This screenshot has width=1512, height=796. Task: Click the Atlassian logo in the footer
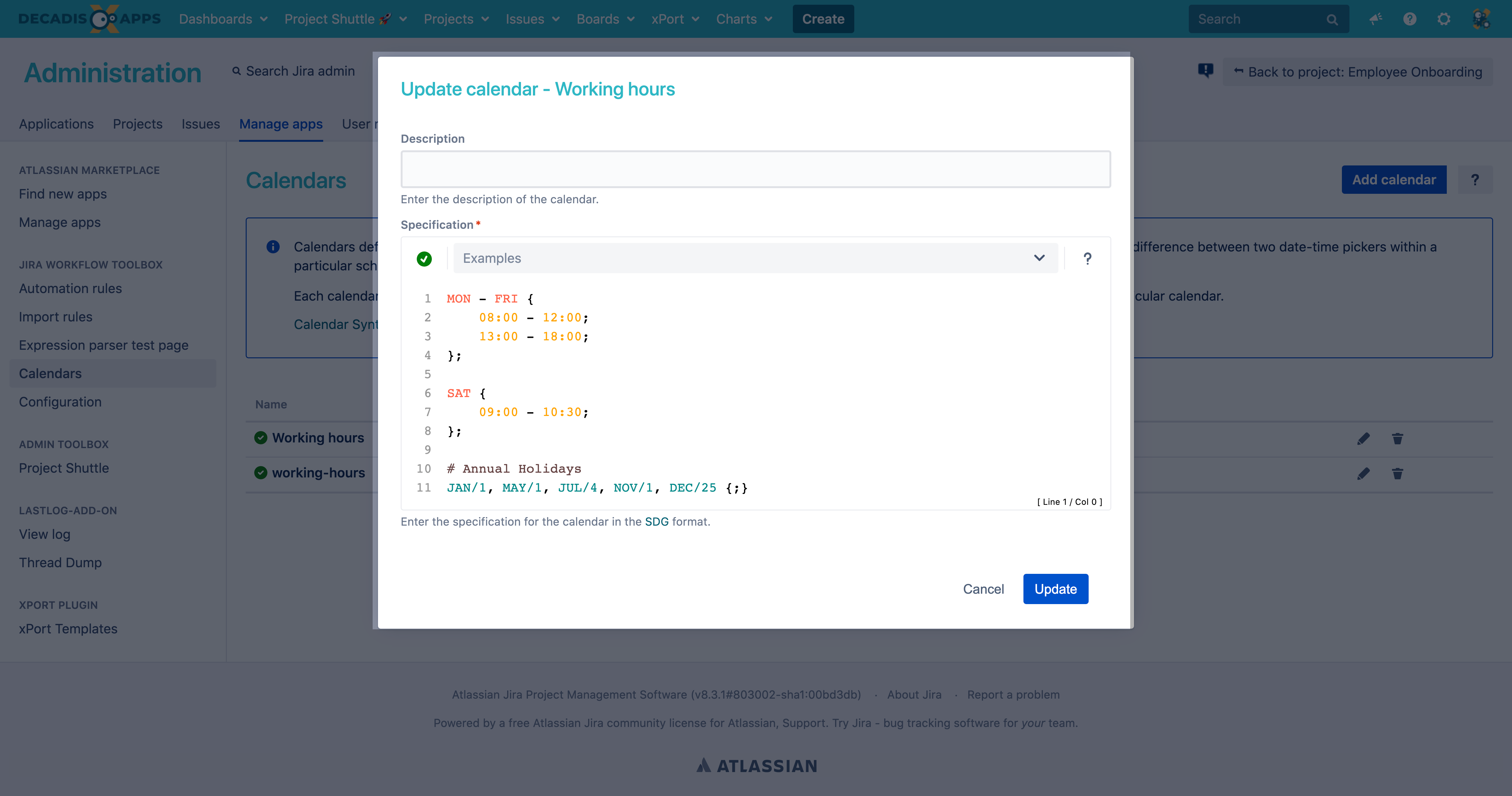coord(756,765)
